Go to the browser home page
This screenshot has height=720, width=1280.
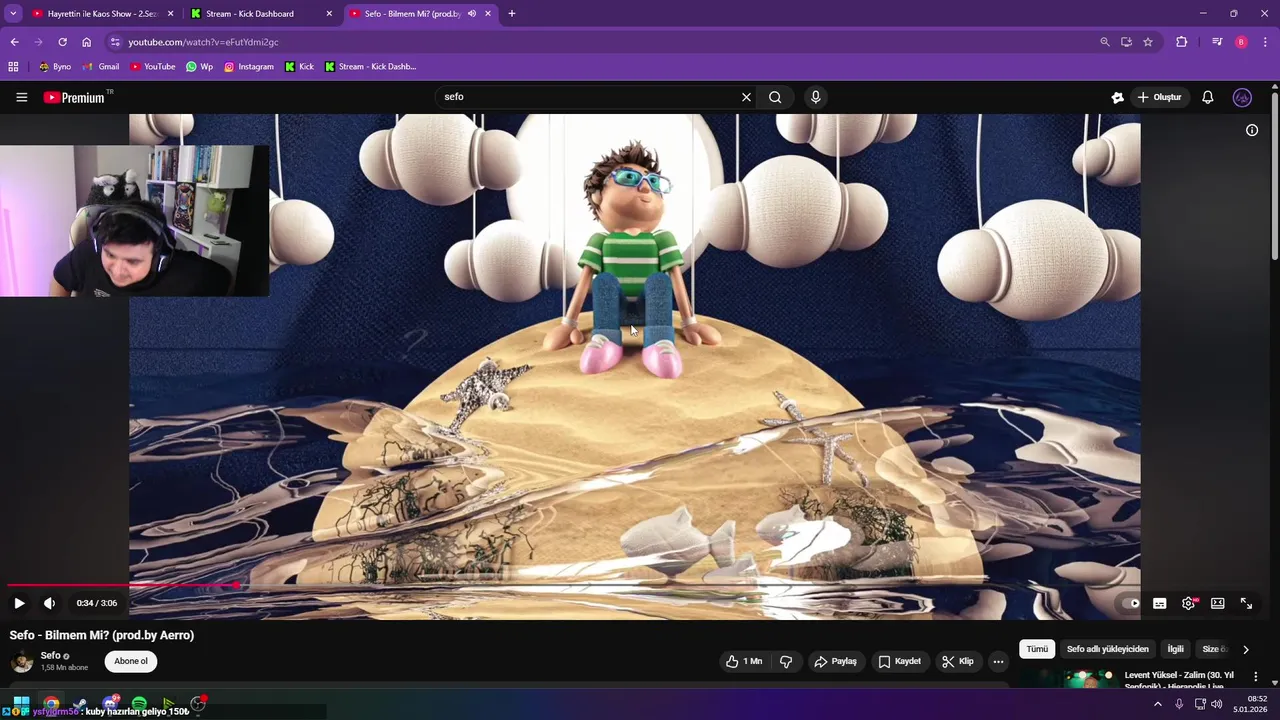86,42
